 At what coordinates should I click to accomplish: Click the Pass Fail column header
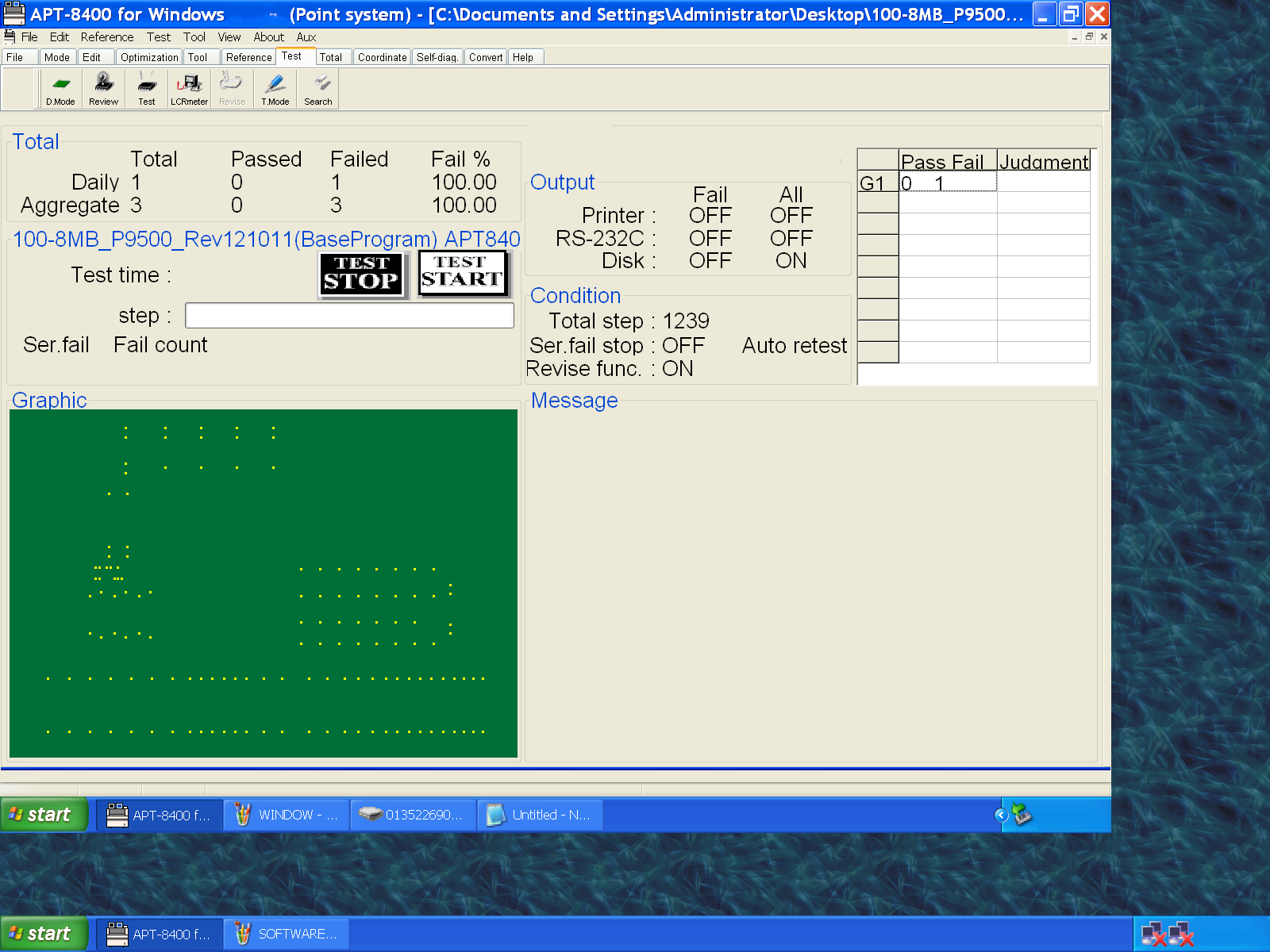coord(948,160)
